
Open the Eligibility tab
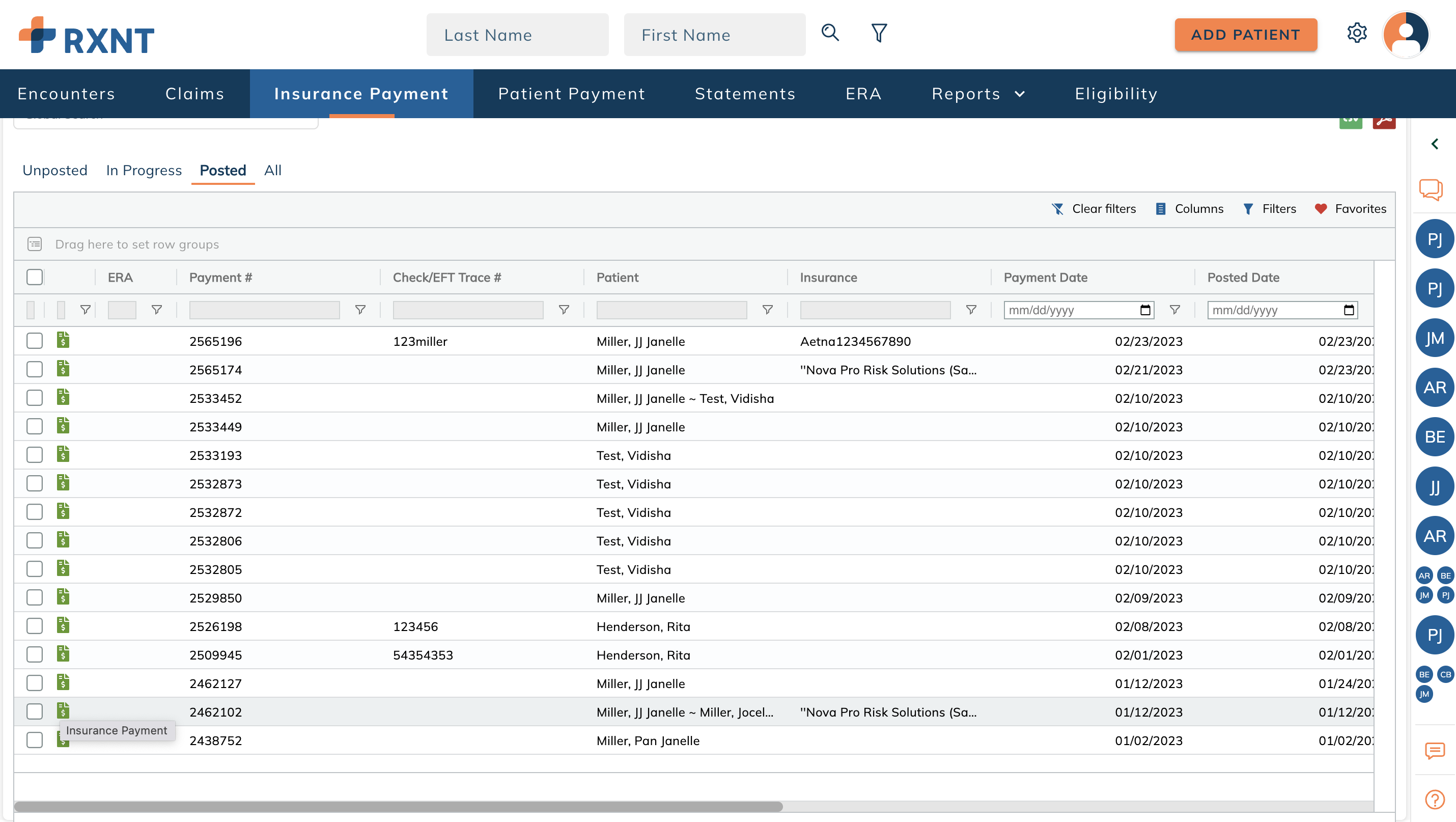pos(1116,94)
